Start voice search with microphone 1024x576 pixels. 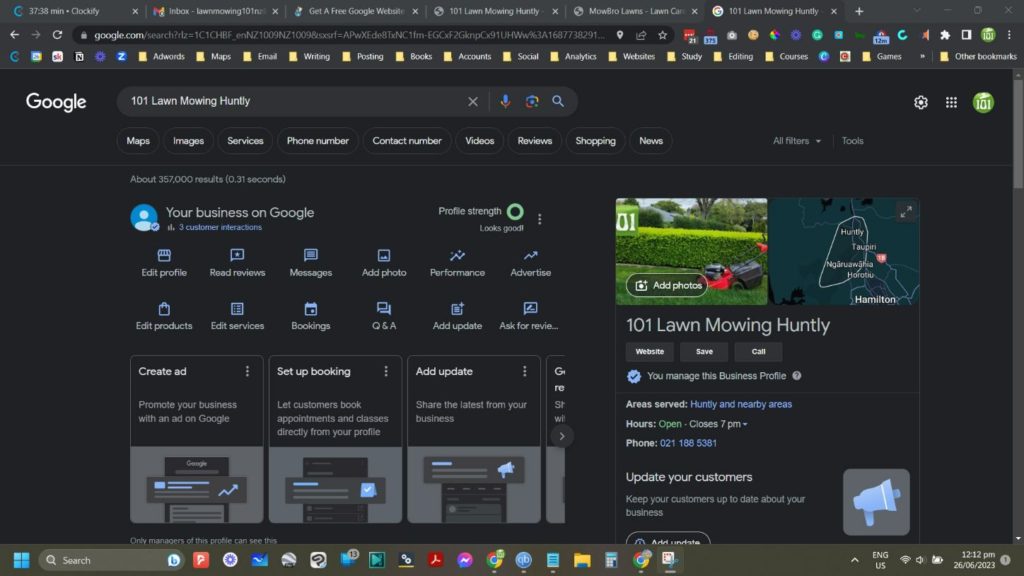coord(505,101)
